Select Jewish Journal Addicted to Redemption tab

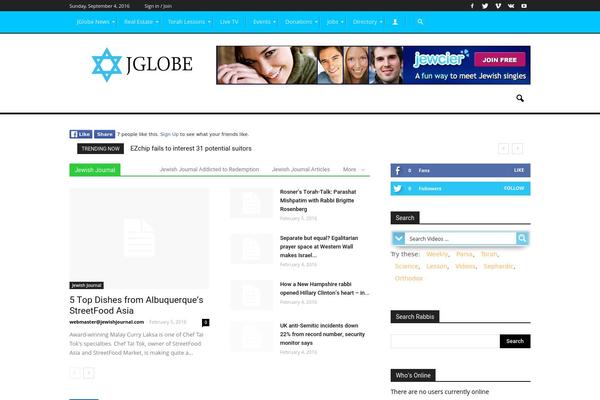(209, 169)
